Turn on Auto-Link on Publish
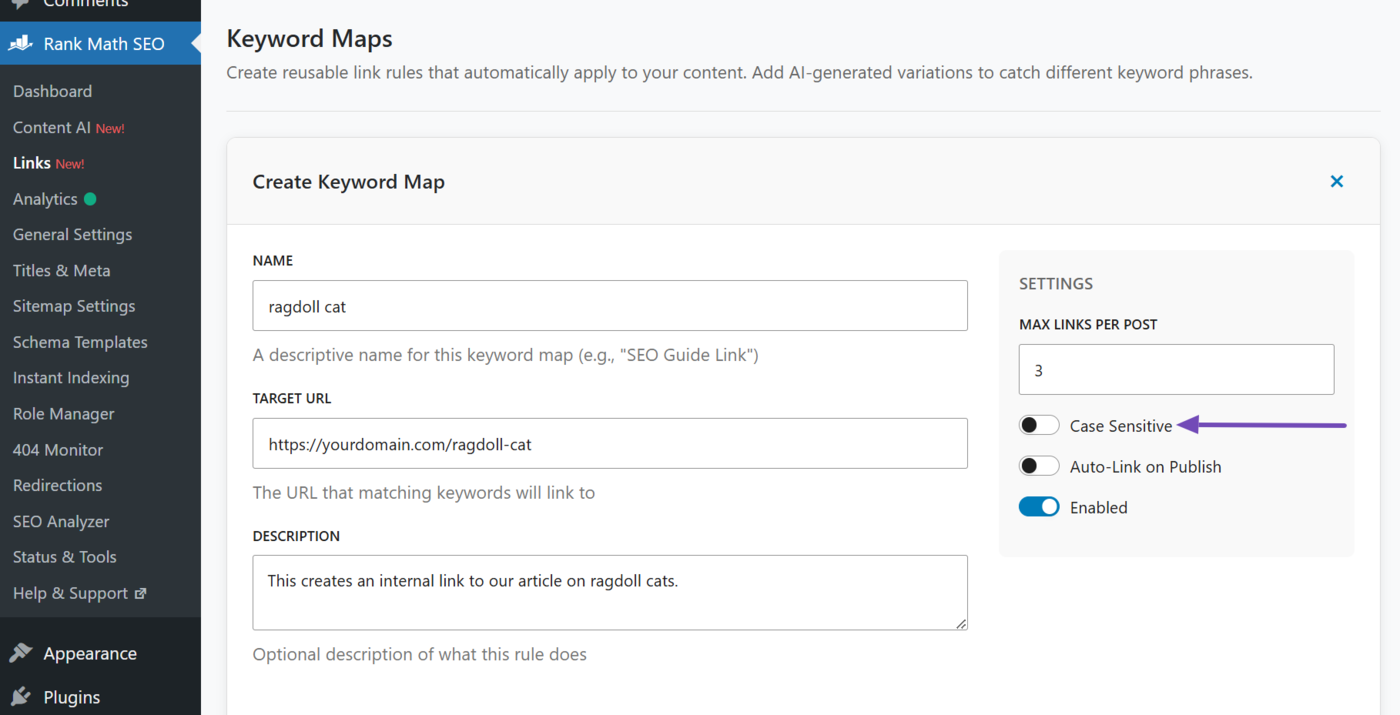1400x715 pixels. pos(1039,465)
